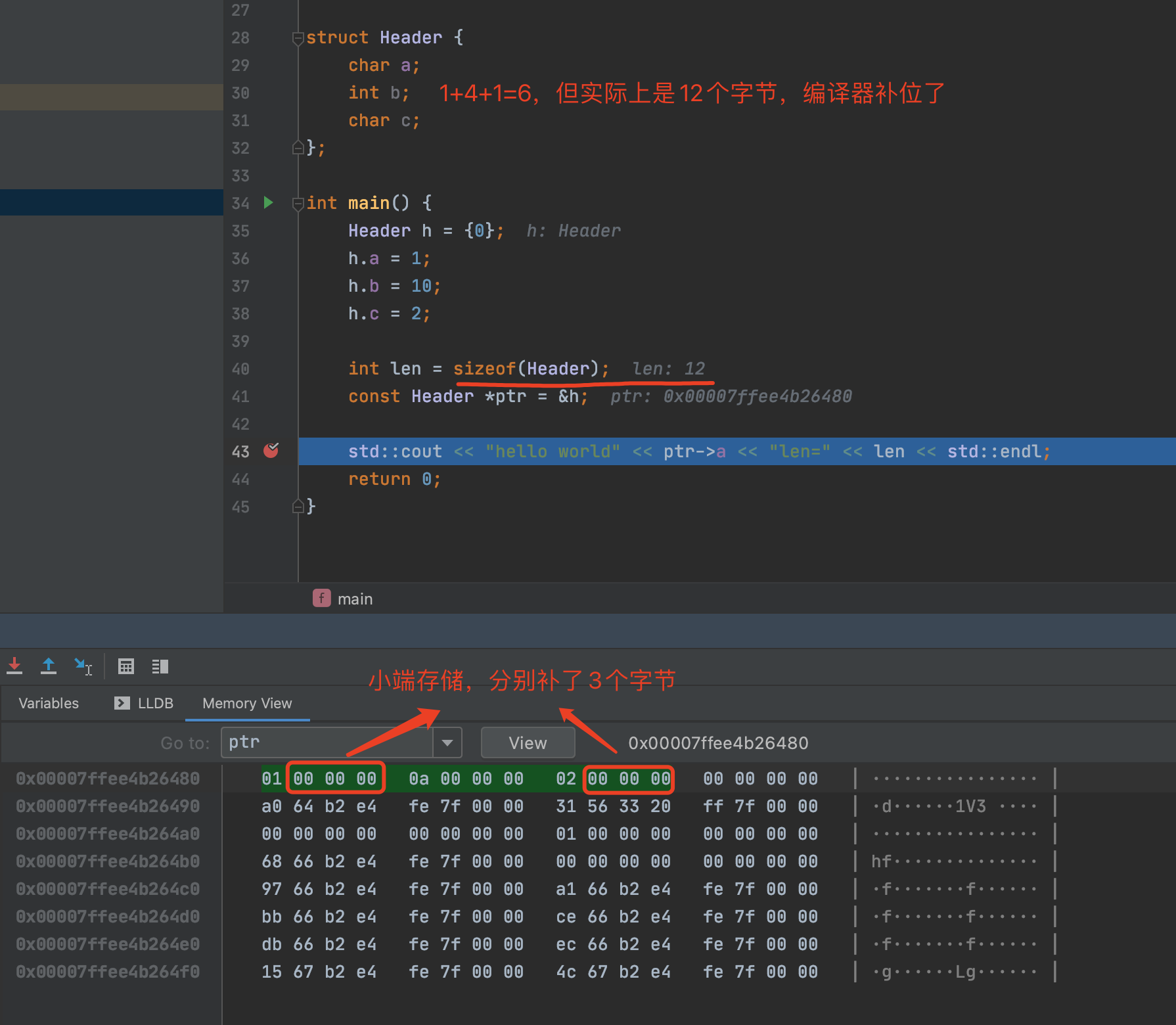Click the green run arrow next to main()
This screenshot has width=1176, height=1025.
(x=268, y=202)
